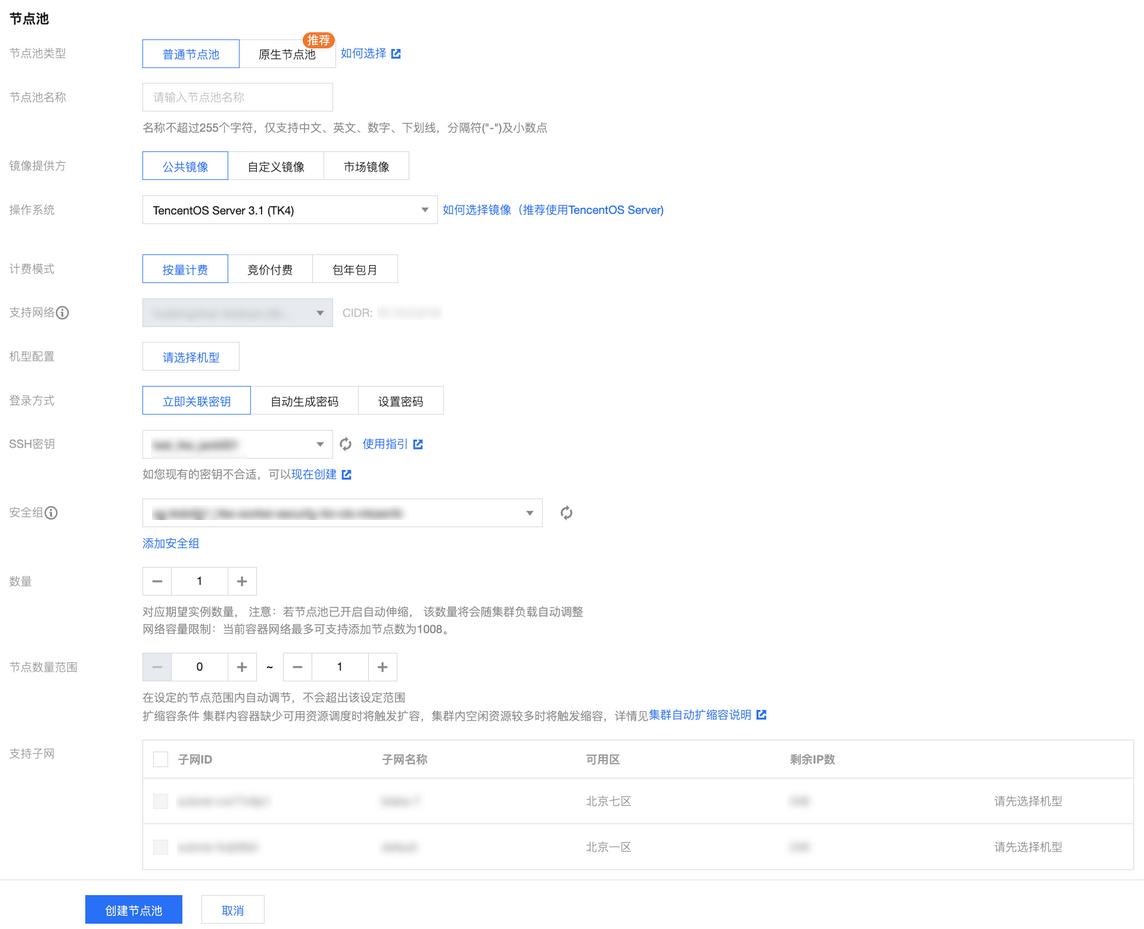Viewport: 1144px width, 929px height.
Task: Select 原生节点池 node pool type
Action: pos(287,54)
